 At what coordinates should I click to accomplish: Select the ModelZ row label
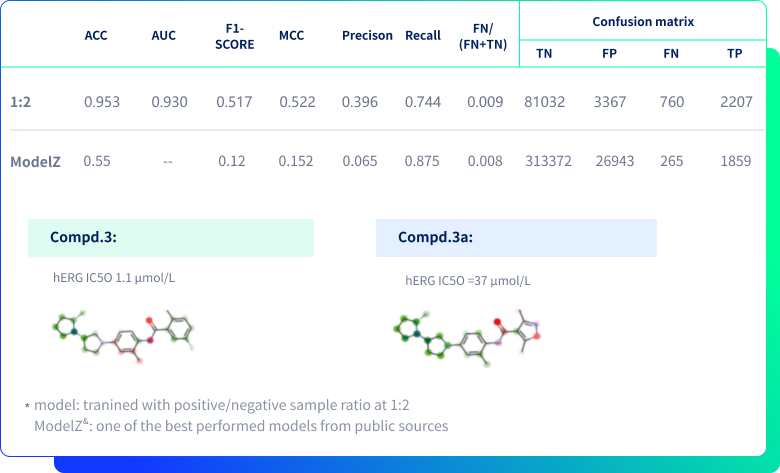coord(35,162)
